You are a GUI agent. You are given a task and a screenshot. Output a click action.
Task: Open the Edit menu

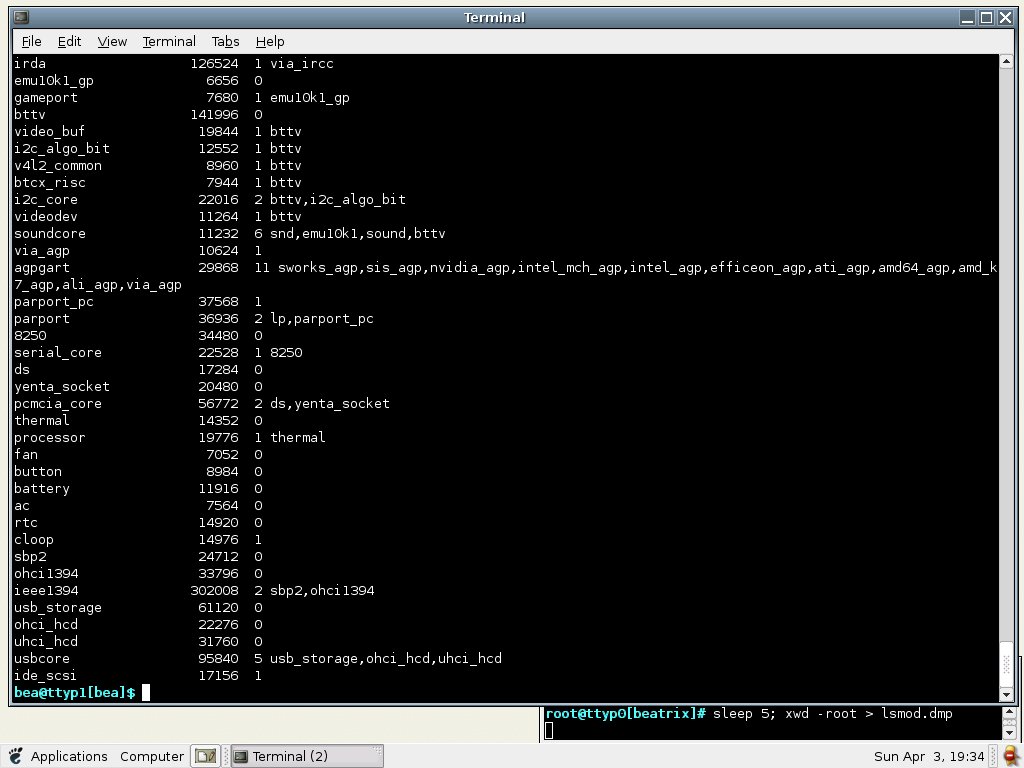tap(69, 42)
